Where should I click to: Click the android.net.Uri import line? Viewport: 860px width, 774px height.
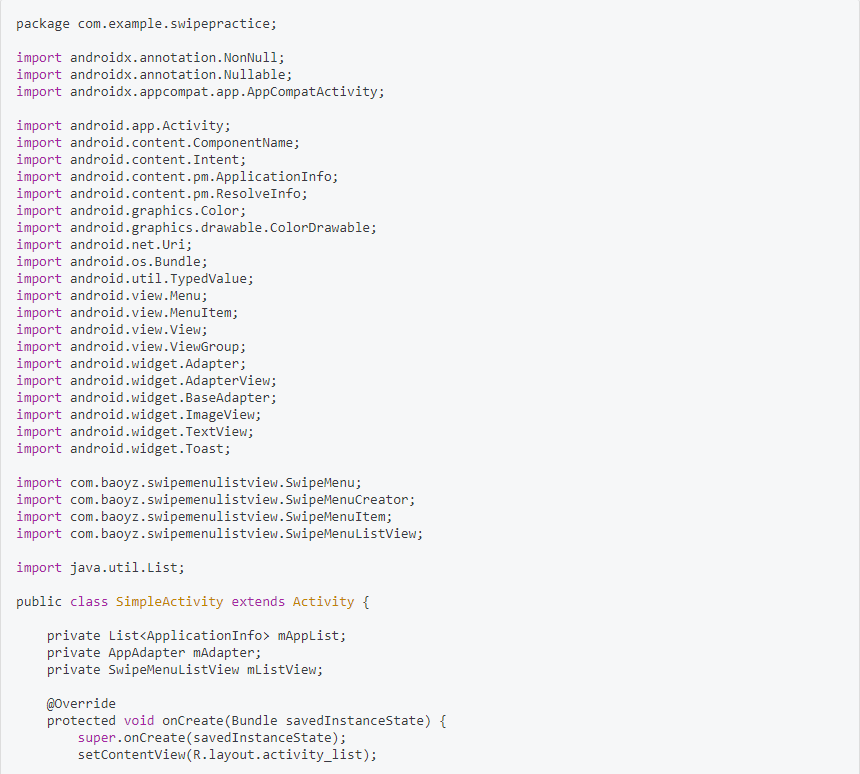click(104, 245)
